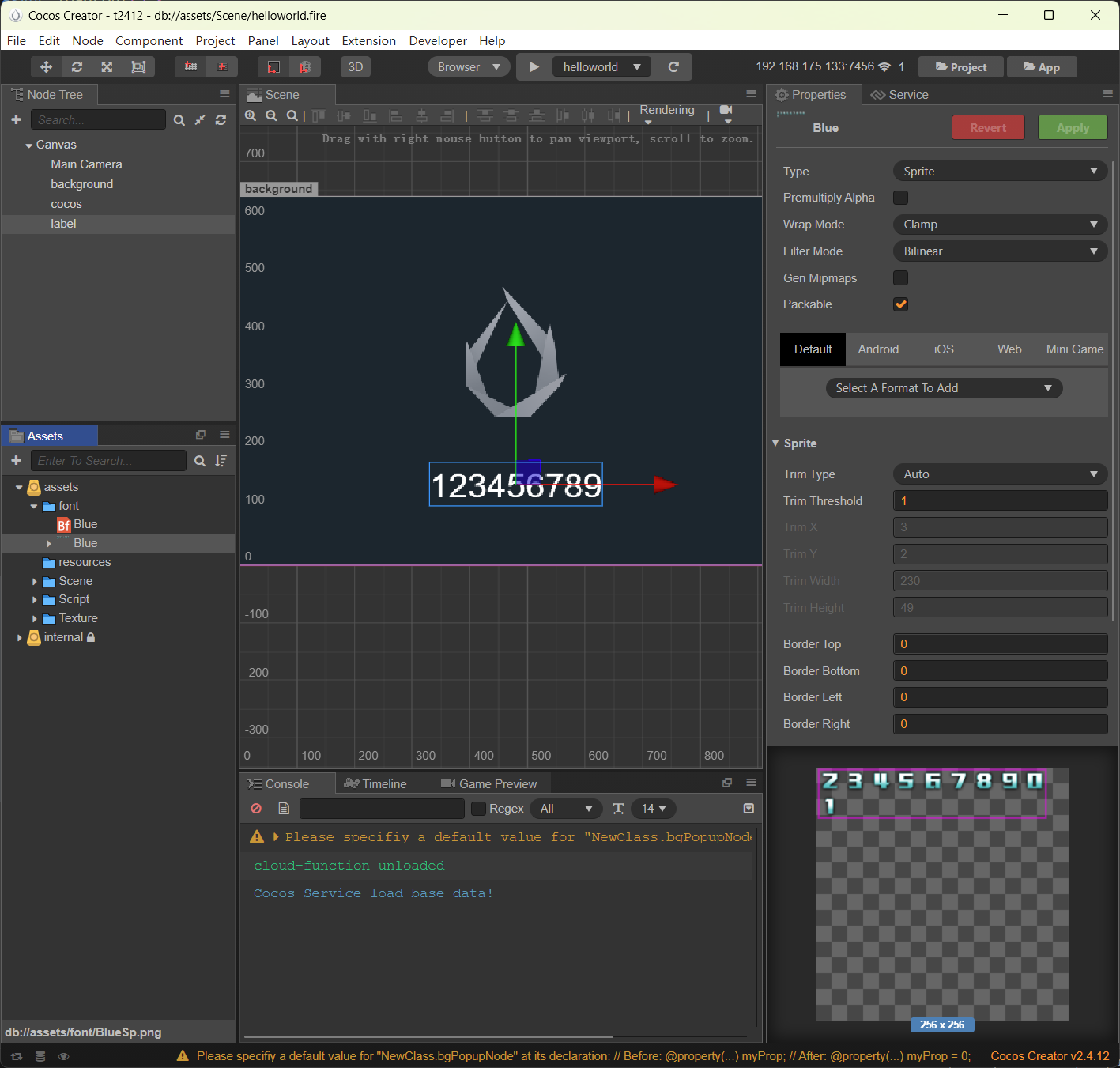This screenshot has height=1068, width=1120.
Task: Open the Component menu
Action: pos(149,41)
